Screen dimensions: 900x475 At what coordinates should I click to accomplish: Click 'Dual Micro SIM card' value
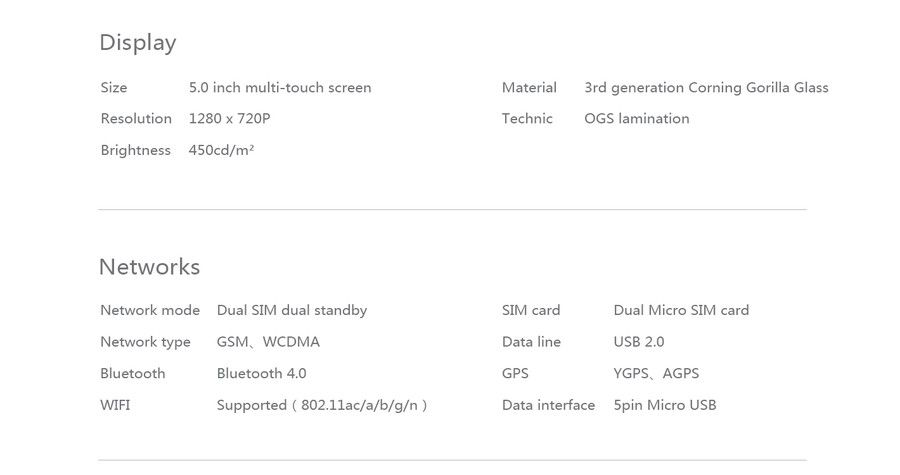681,310
